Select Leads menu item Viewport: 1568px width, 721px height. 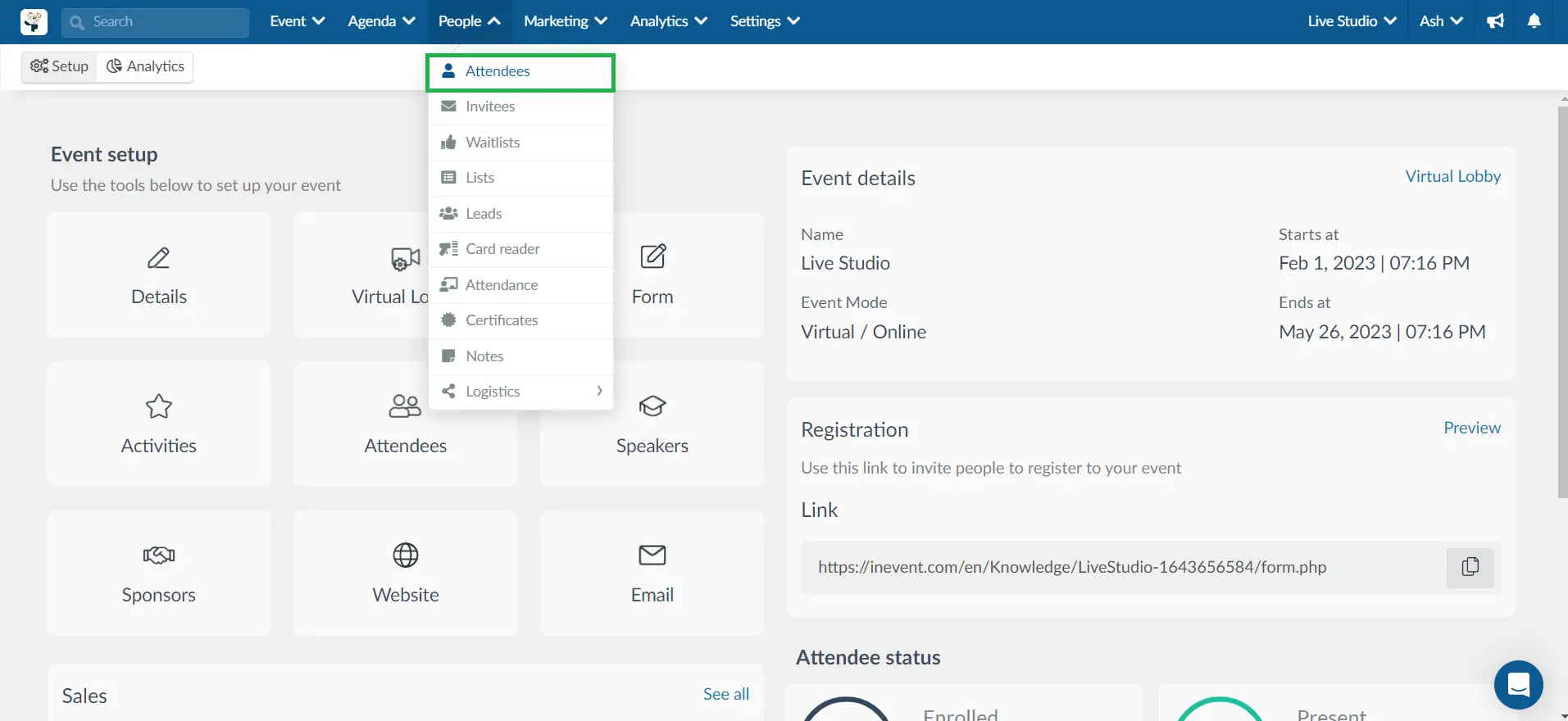(520, 214)
